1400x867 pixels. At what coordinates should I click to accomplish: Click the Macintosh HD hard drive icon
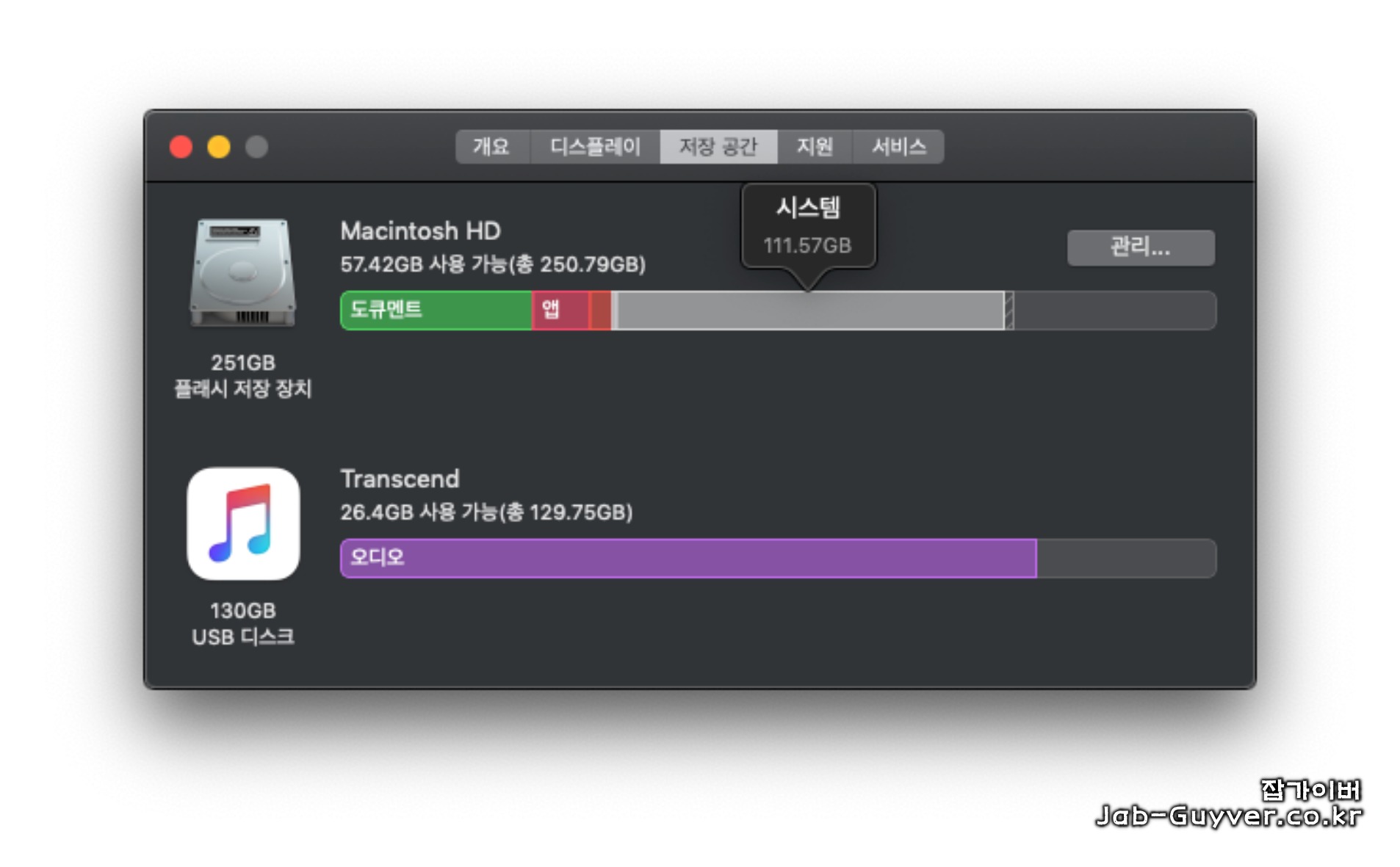[243, 272]
